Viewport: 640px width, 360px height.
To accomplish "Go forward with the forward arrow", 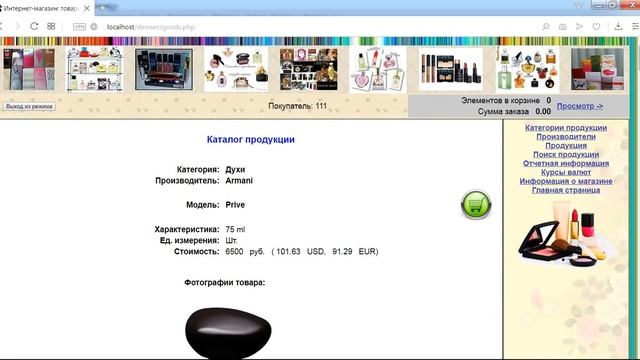I will (17, 26).
